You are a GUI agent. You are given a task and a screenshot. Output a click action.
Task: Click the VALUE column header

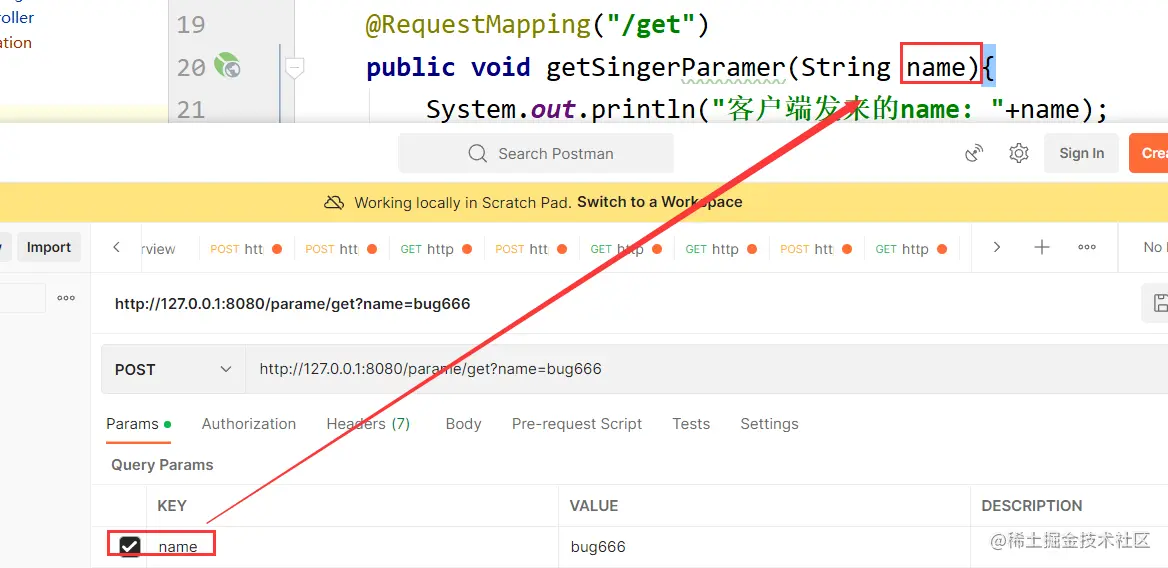[x=594, y=505]
